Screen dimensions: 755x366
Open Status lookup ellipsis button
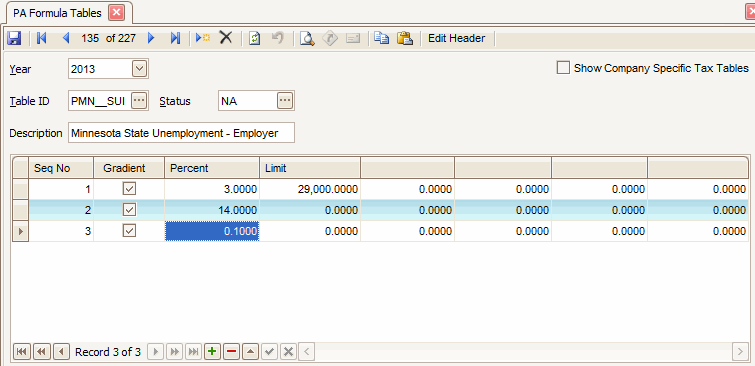(x=285, y=101)
